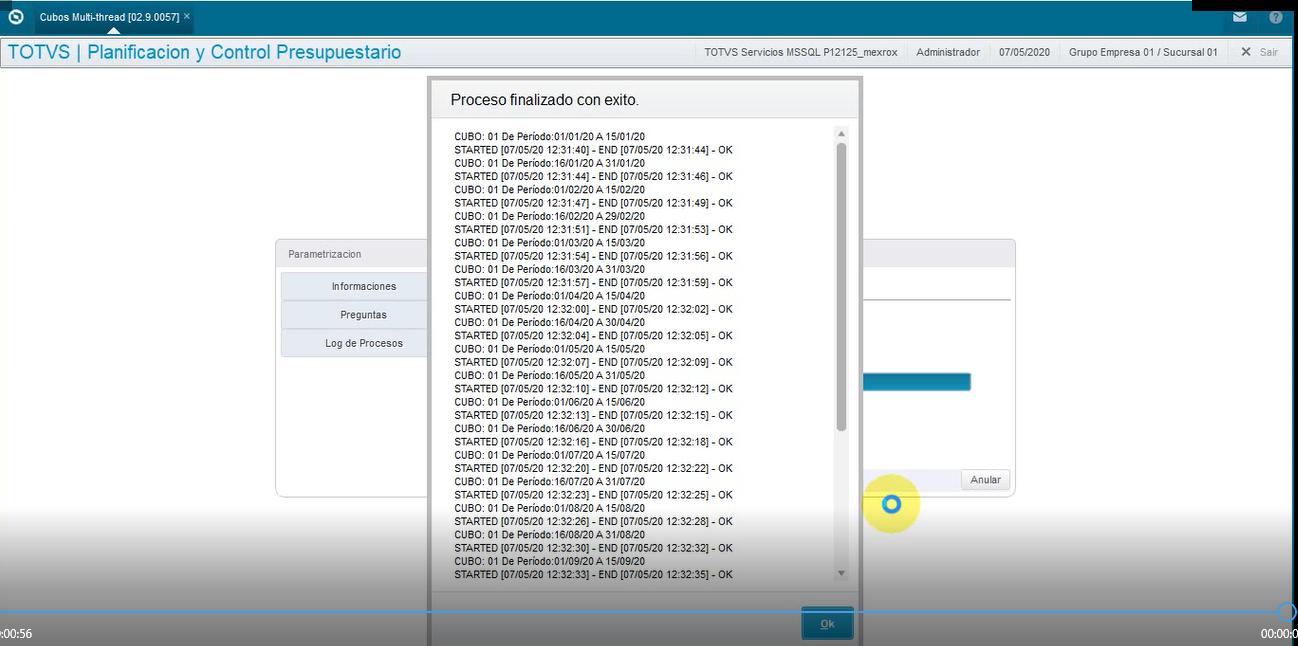
Task: Click the video timeline end handle
Action: click(1287, 612)
